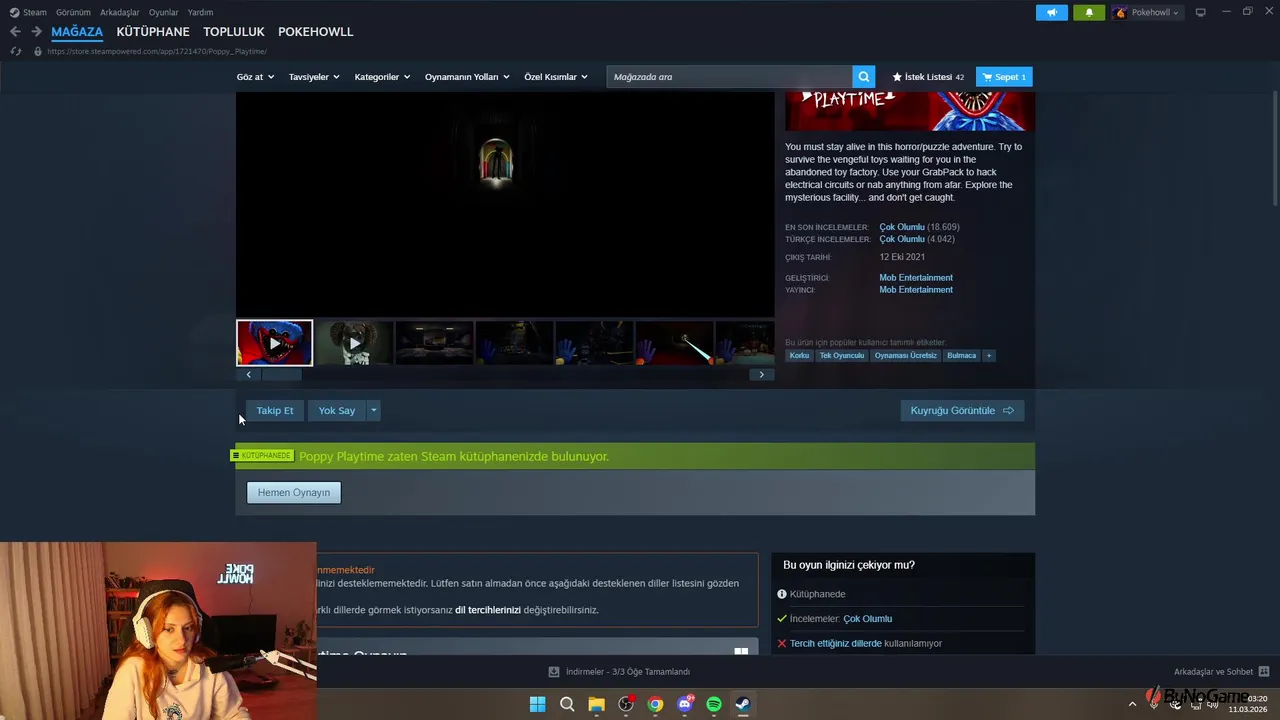Play the Huggy Wuggy trailer thumbnail
The width and height of the screenshot is (1280, 720).
(274, 343)
